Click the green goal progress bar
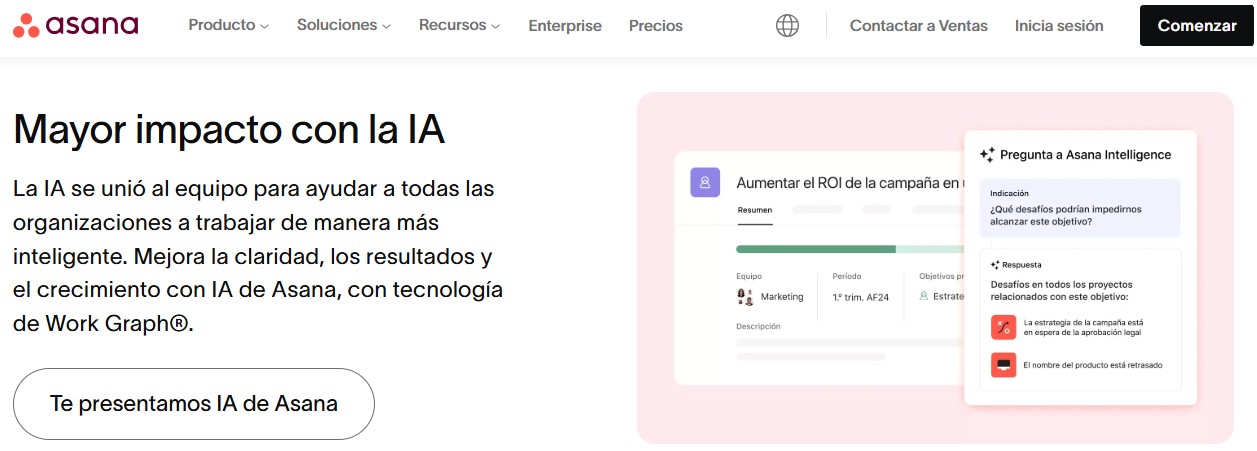 815,249
